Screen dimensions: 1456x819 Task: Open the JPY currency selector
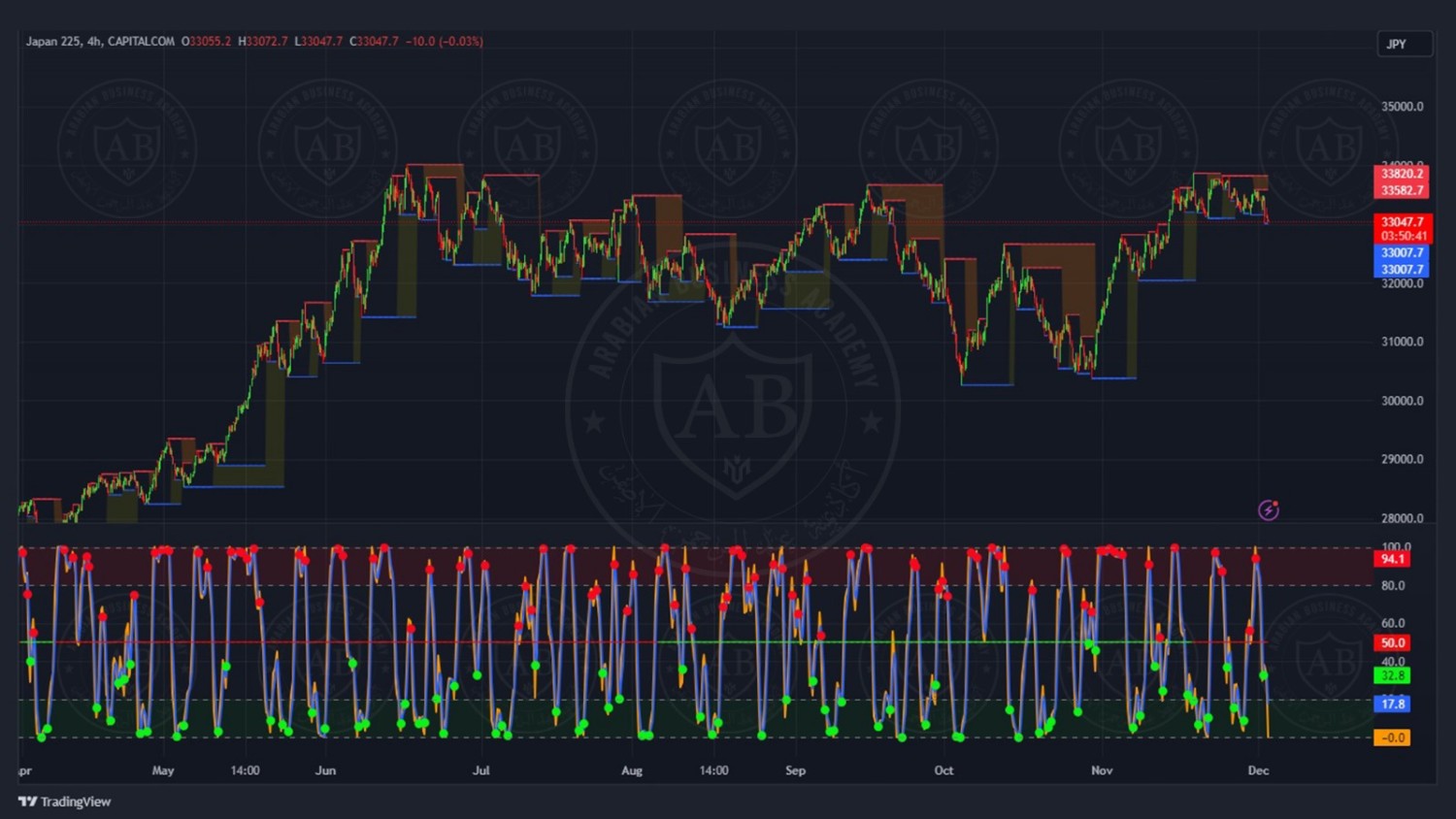[x=1404, y=44]
